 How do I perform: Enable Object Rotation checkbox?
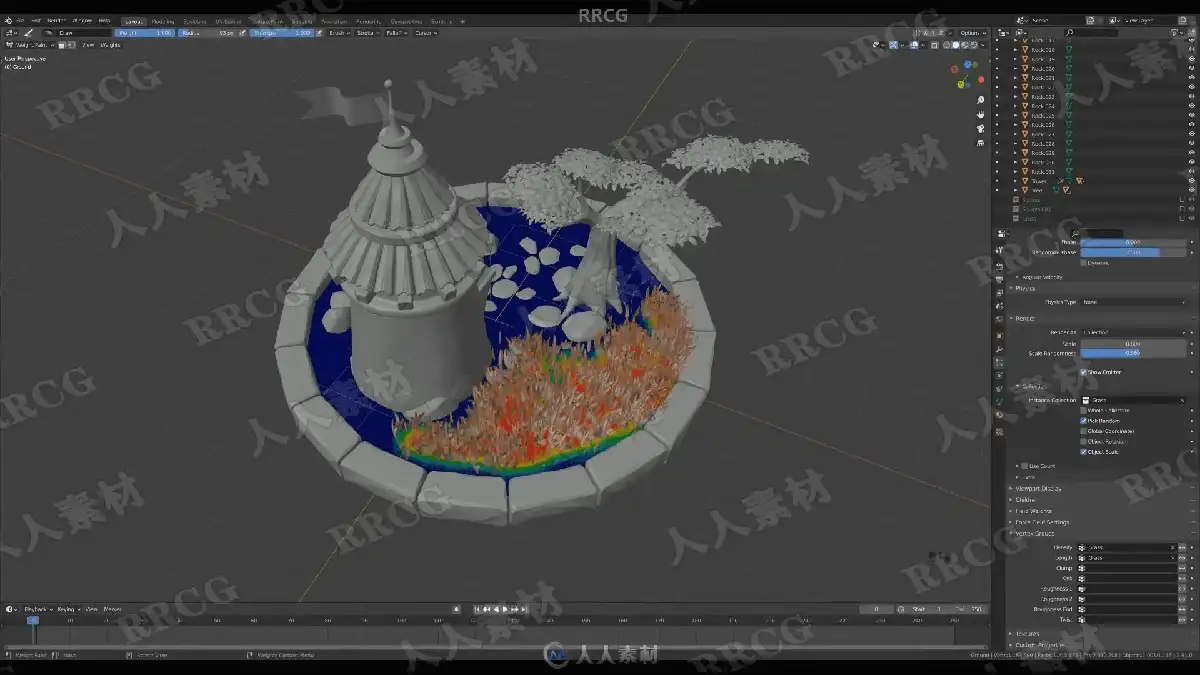coord(1083,441)
